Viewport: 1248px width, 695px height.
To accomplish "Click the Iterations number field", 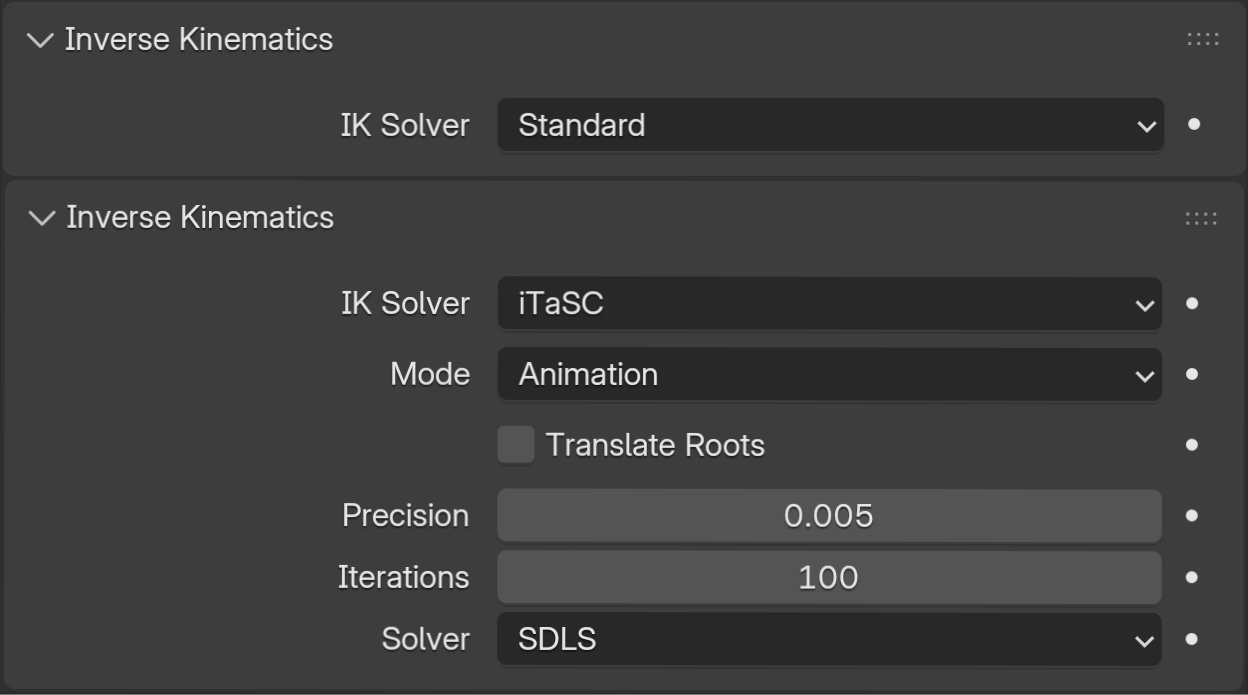I will coord(830,577).
